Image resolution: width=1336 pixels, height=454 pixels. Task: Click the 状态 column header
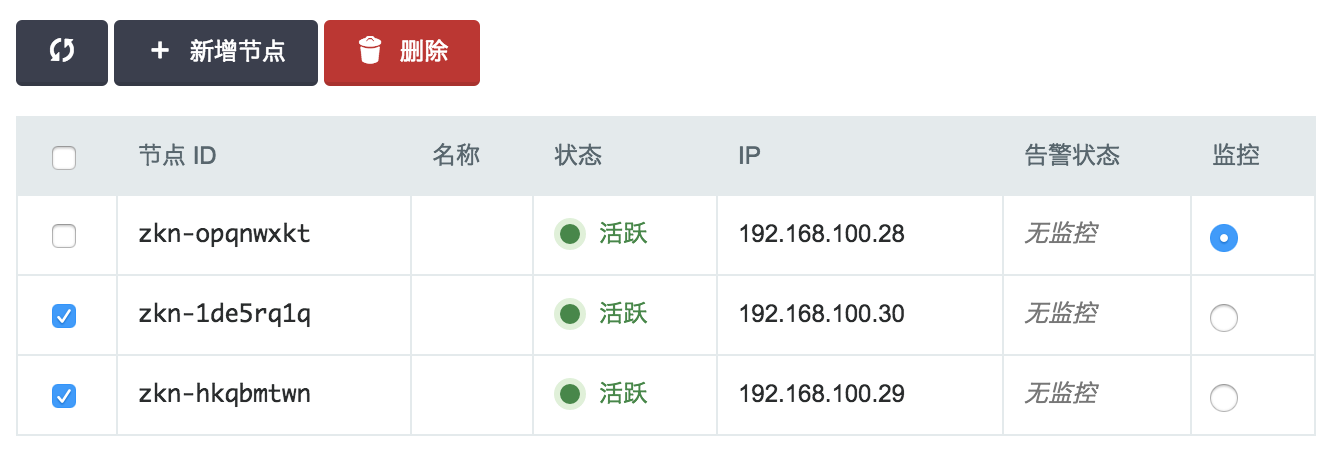click(x=578, y=156)
